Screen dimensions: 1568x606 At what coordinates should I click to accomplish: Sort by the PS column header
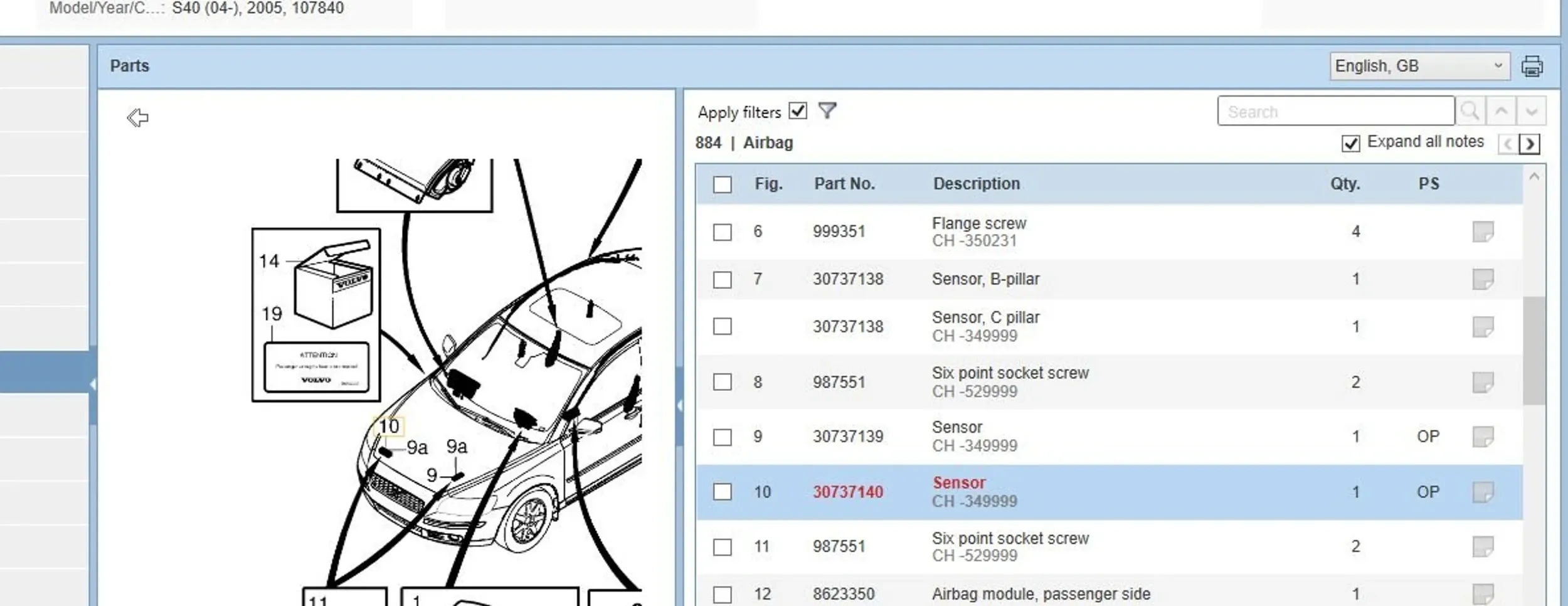(1429, 184)
